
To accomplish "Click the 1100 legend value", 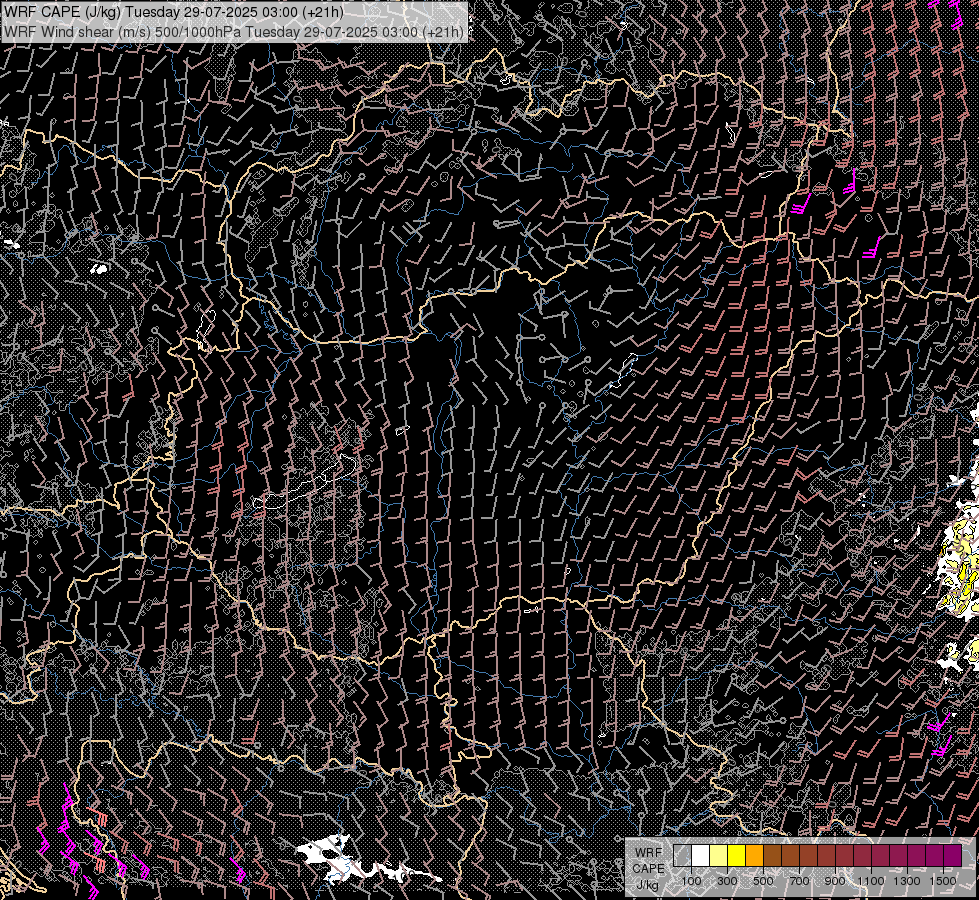I will coord(870,881).
